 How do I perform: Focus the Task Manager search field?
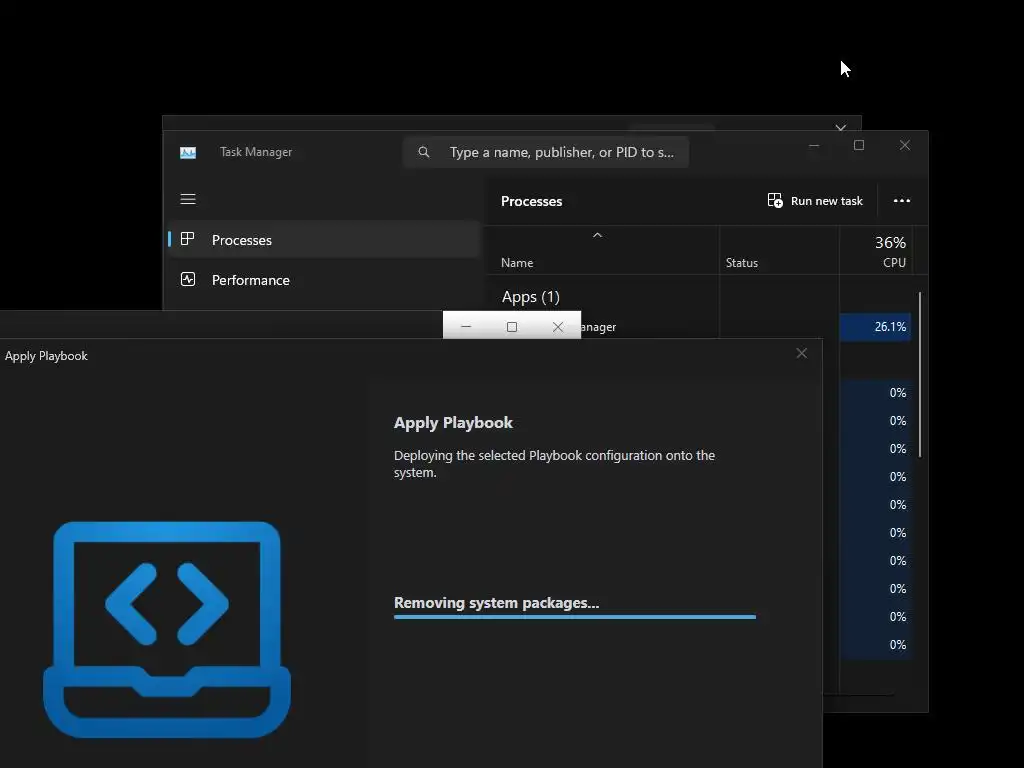pyautogui.click(x=546, y=152)
